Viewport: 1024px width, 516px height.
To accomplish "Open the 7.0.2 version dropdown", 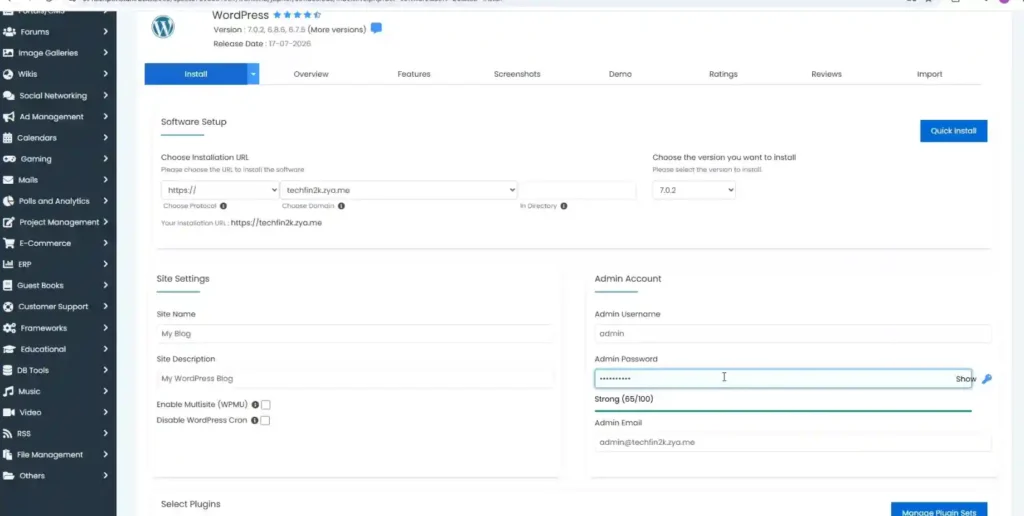I will point(694,190).
